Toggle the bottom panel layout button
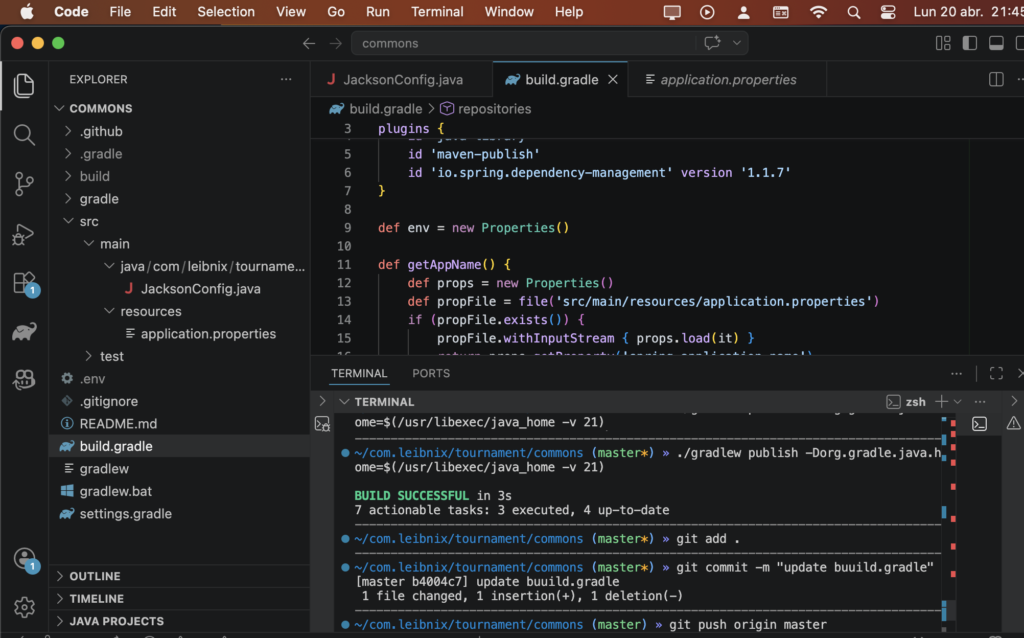Viewport: 1024px width, 638px height. [996, 43]
